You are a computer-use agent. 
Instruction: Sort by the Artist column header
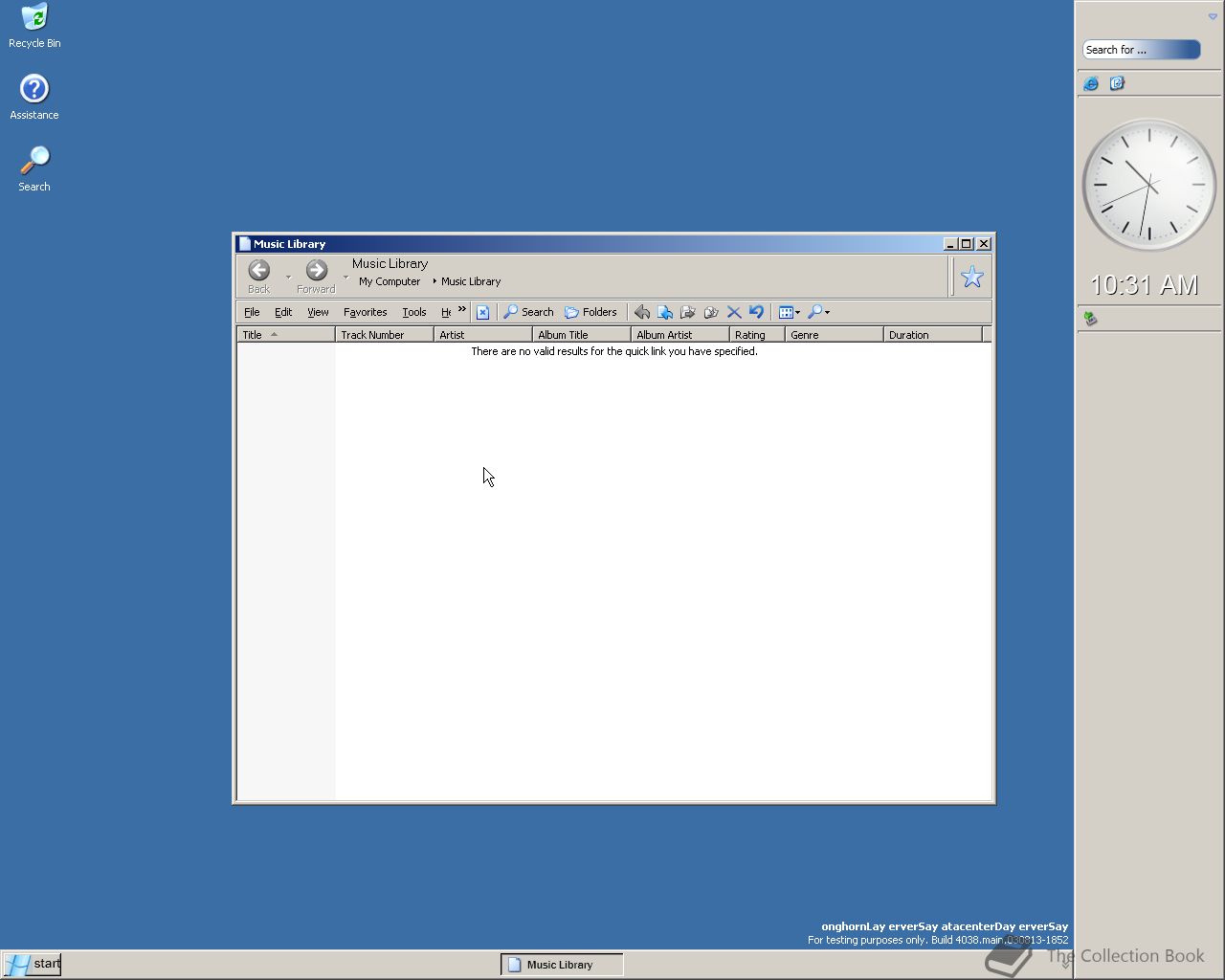coord(483,335)
